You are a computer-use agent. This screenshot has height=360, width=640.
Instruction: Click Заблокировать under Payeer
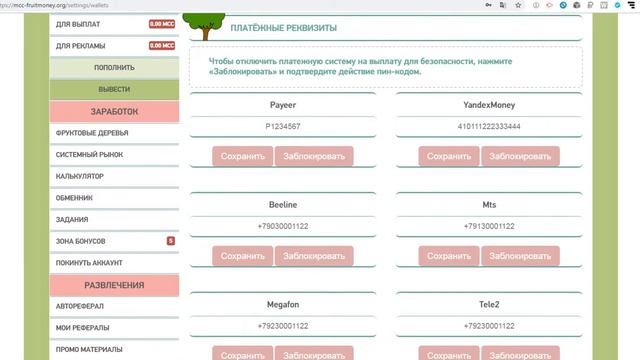click(314, 156)
